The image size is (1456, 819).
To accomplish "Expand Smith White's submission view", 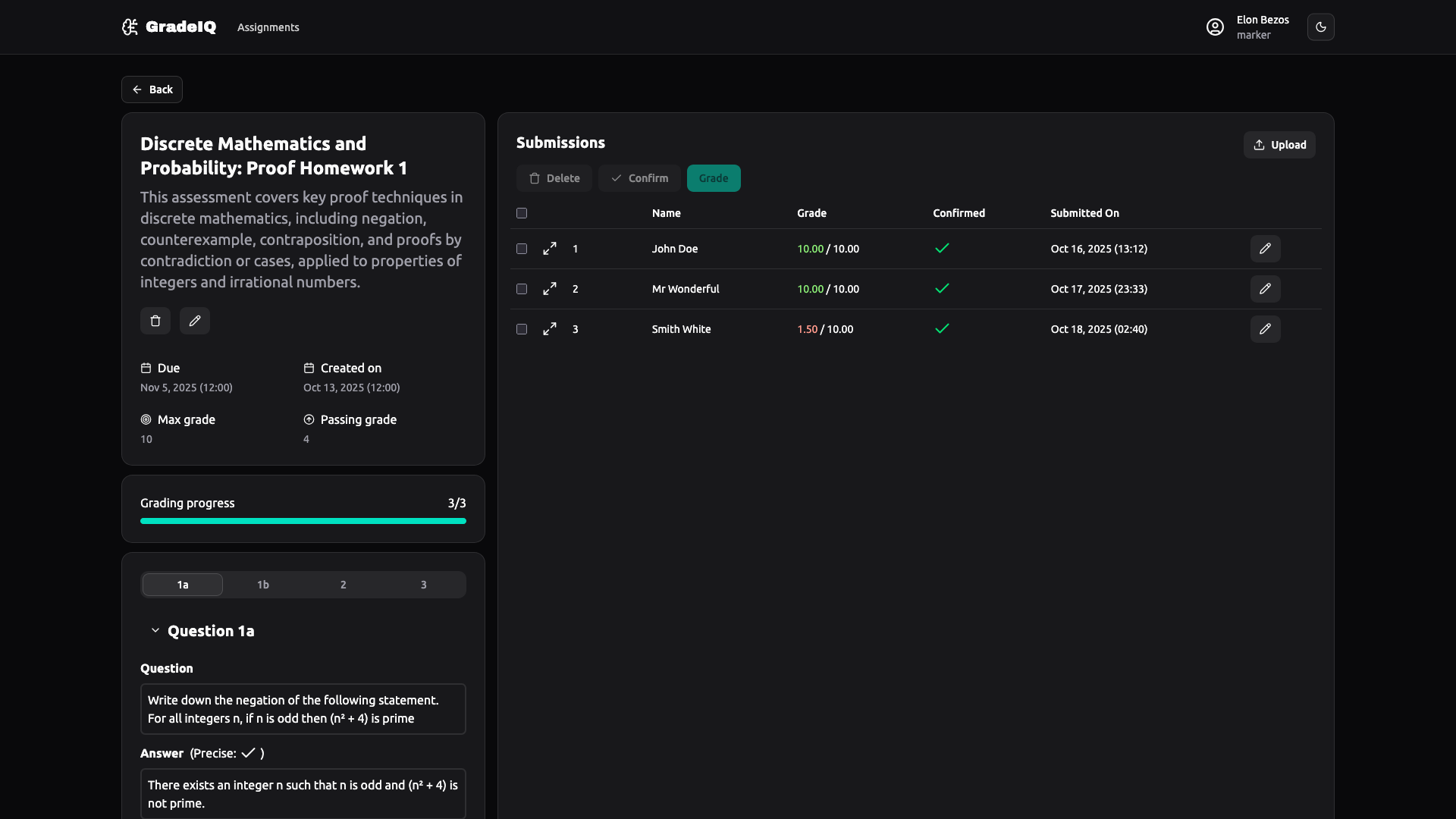I will click(x=550, y=329).
